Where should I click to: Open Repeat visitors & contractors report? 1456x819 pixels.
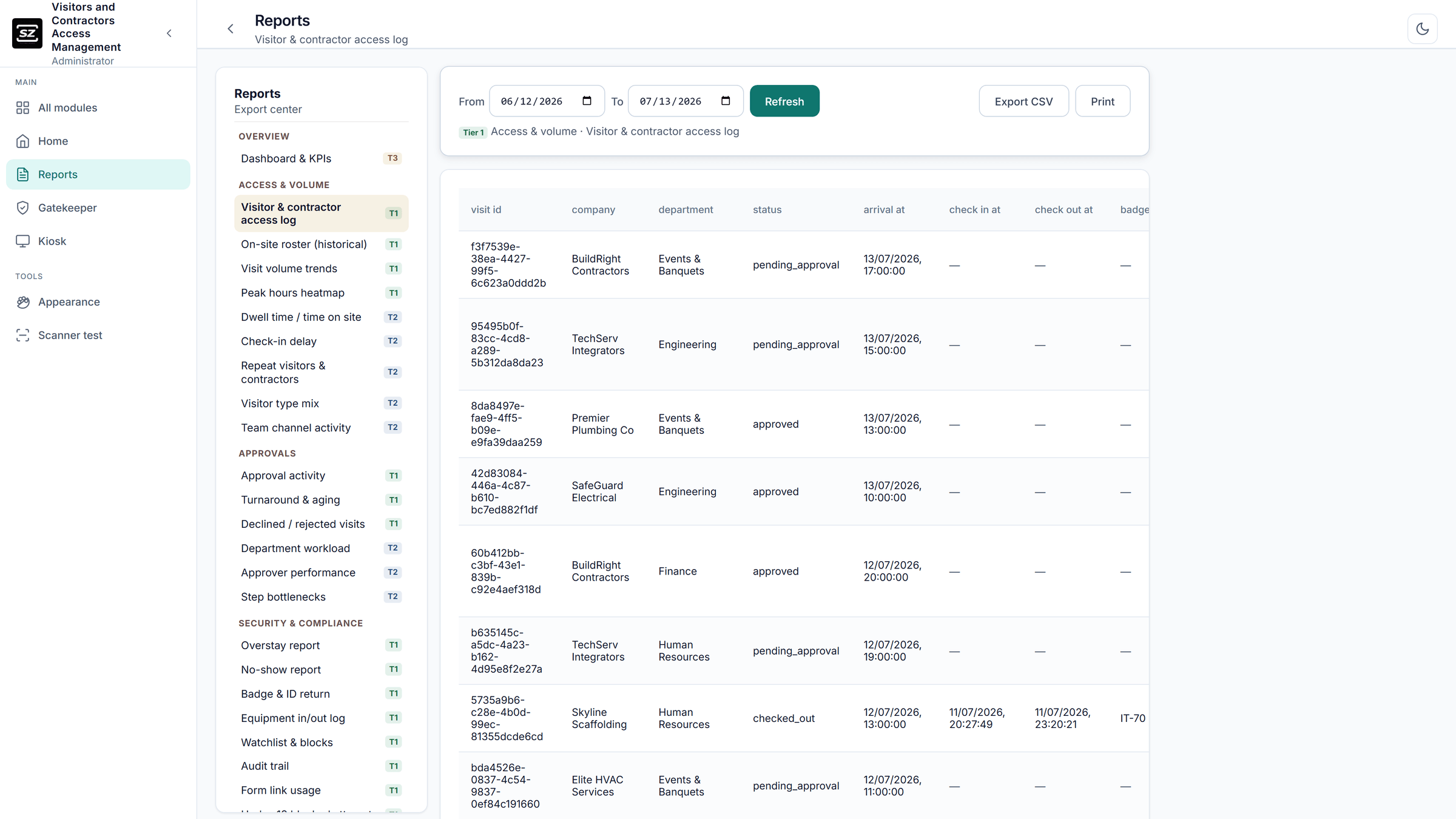tap(322, 372)
